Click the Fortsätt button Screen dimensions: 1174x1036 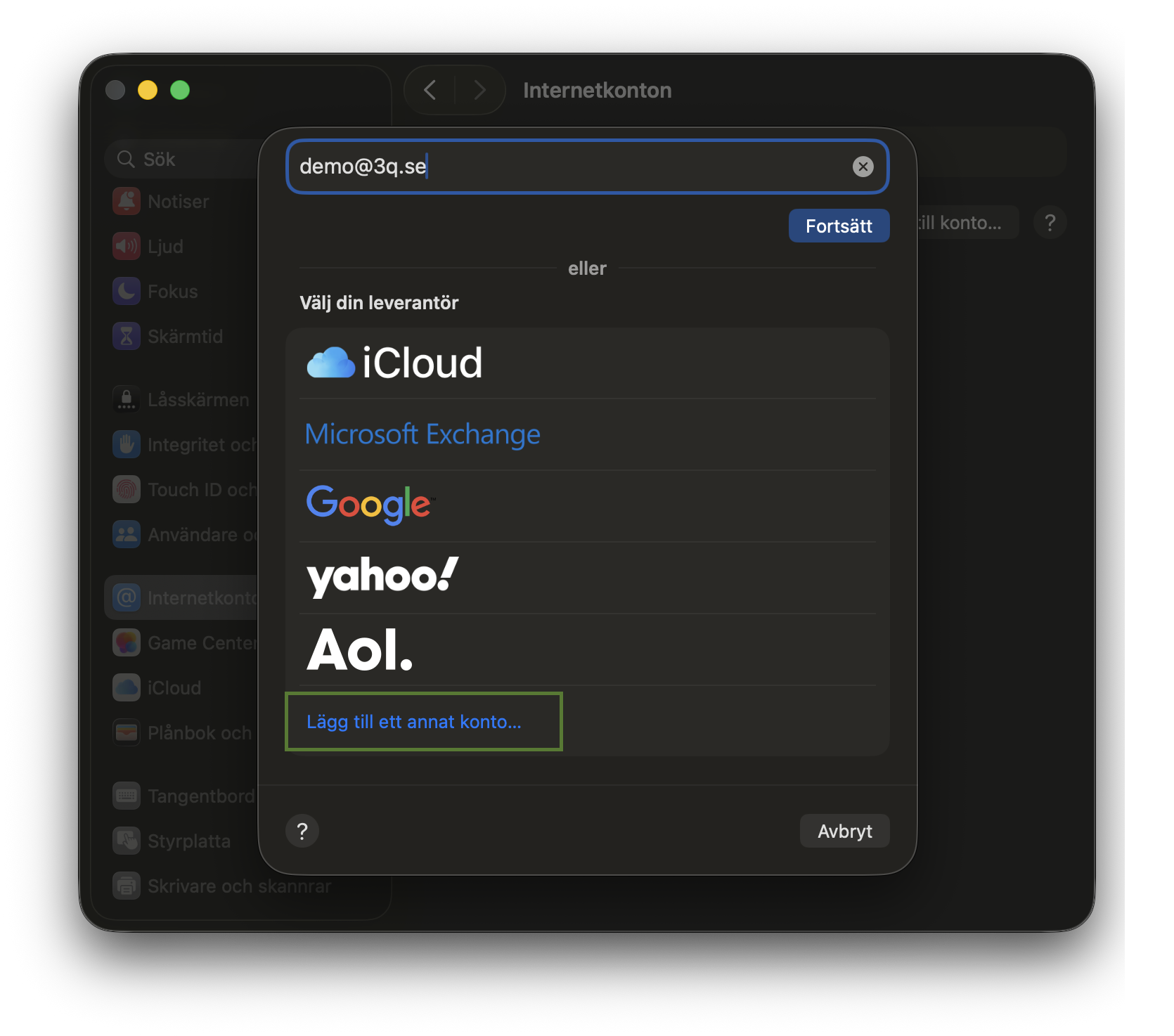click(x=839, y=226)
